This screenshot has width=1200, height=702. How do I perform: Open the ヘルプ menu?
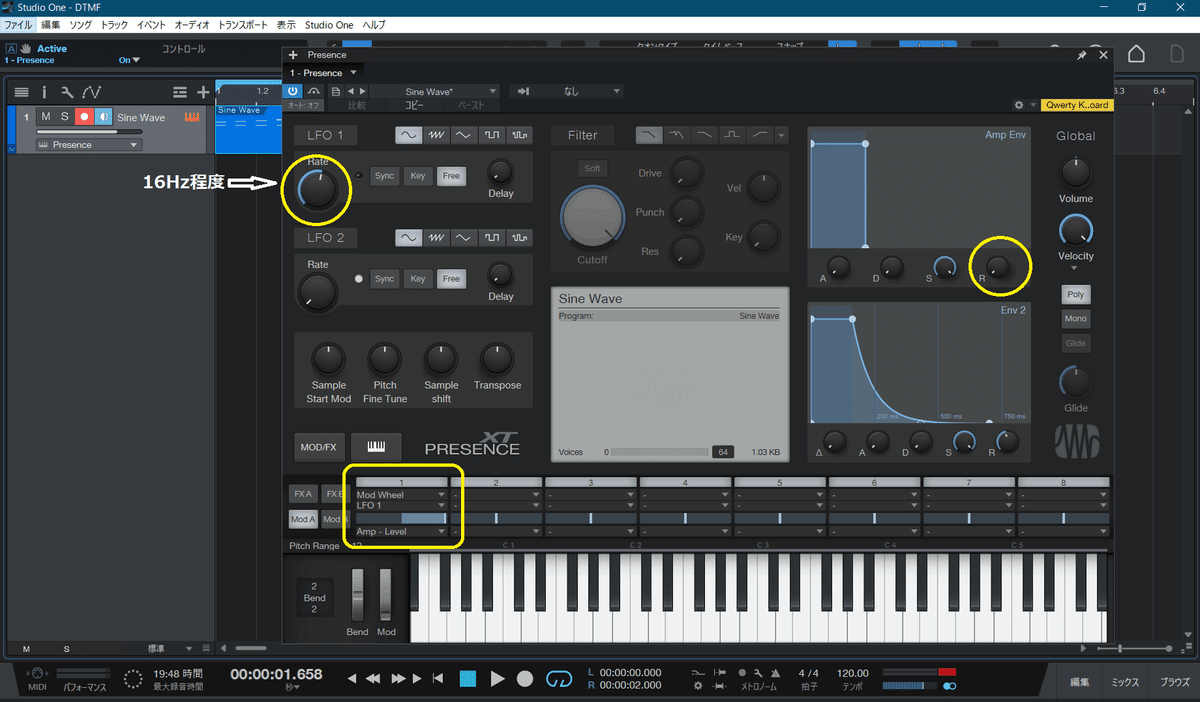374,24
